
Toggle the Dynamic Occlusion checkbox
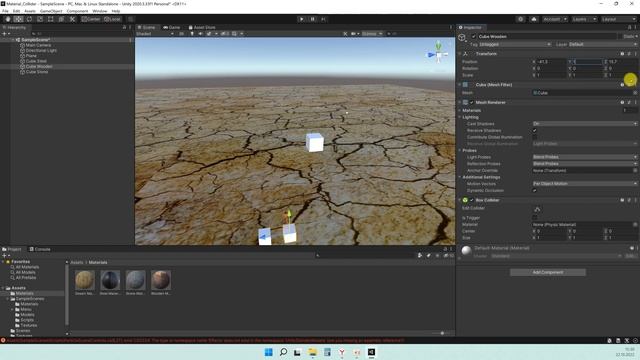(535, 191)
